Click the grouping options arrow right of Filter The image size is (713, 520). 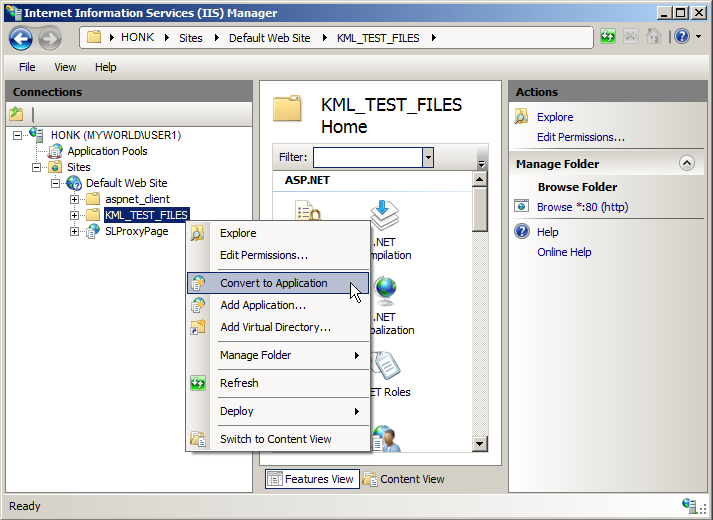[481, 162]
